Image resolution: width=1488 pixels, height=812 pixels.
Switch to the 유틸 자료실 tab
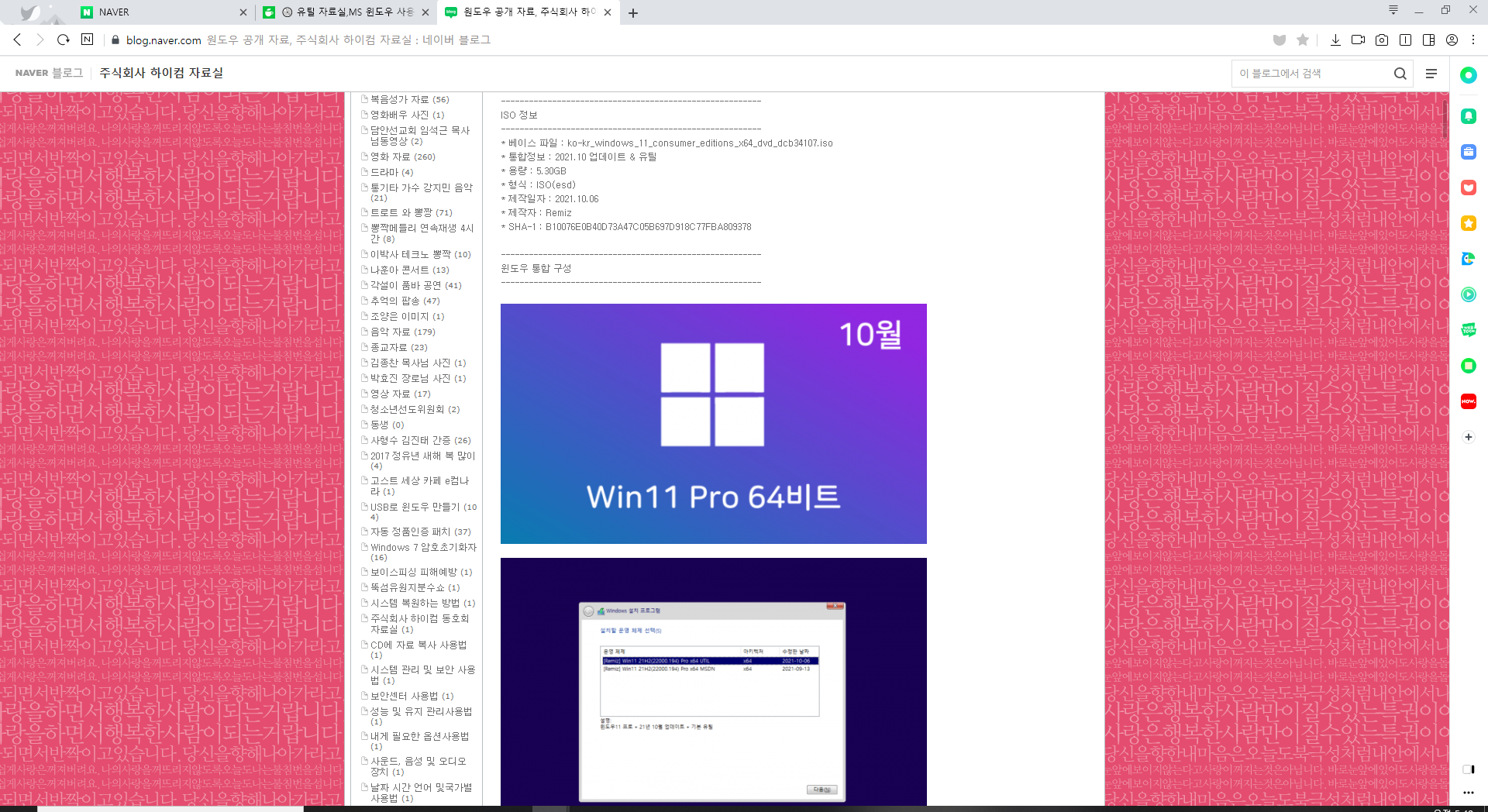point(346,12)
